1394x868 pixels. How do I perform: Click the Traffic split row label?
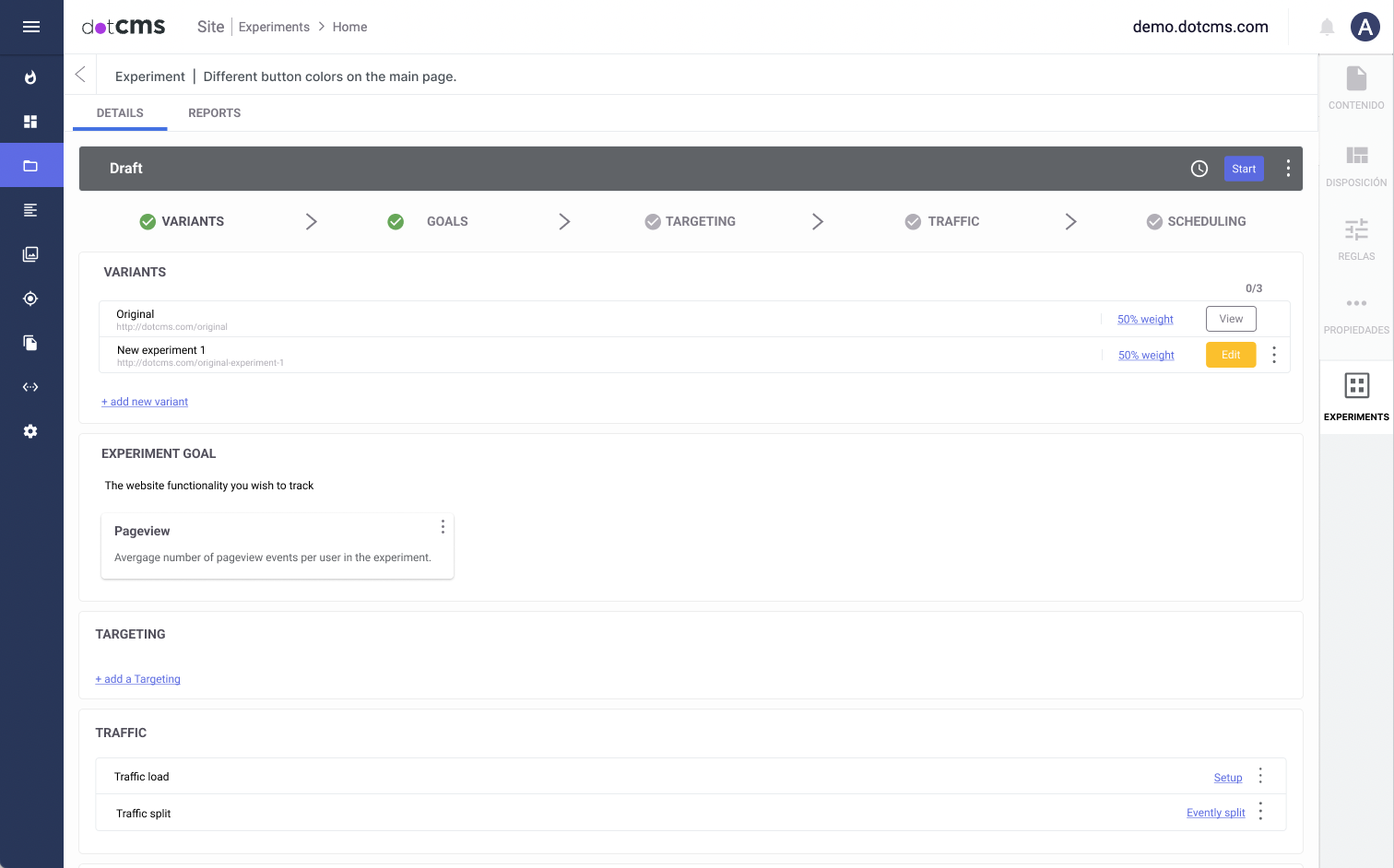pos(144,814)
